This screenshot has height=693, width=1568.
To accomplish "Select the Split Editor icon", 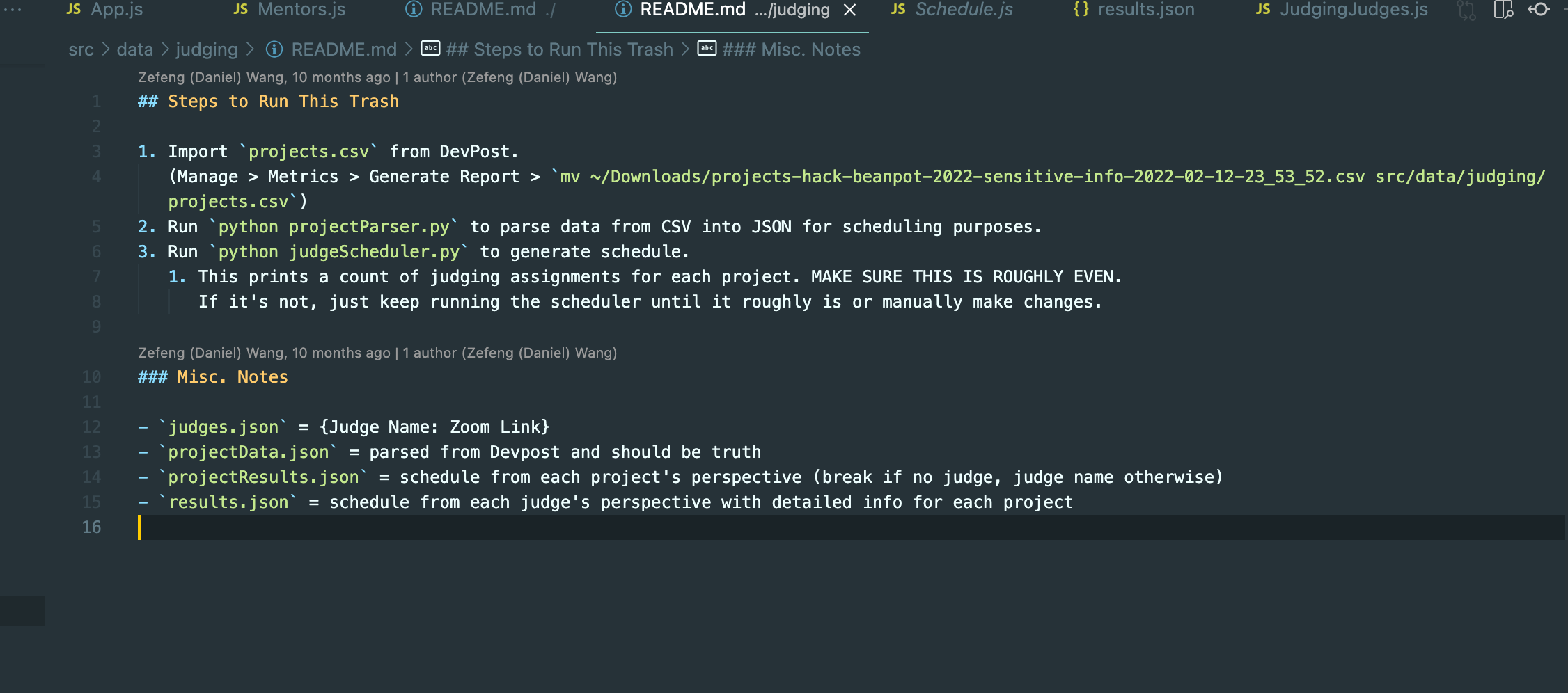I will pos(1503,10).
